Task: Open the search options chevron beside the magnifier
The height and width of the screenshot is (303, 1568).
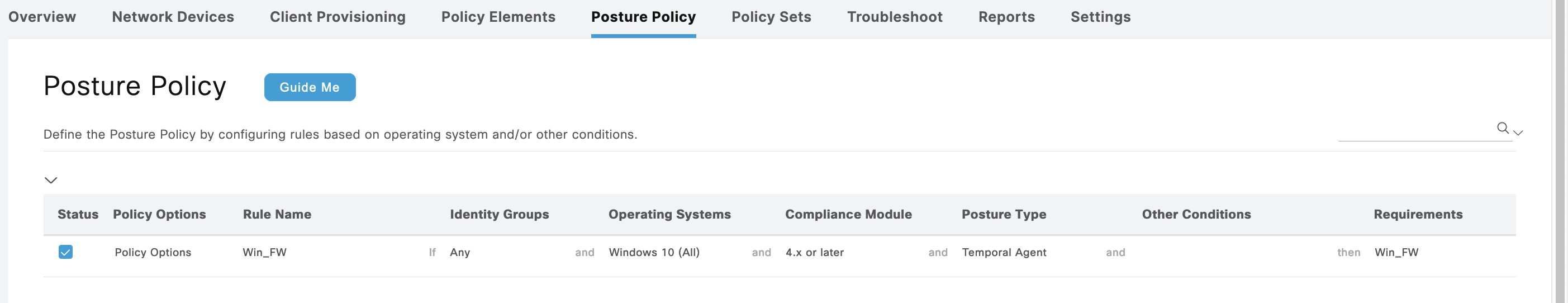Action: [1518, 132]
